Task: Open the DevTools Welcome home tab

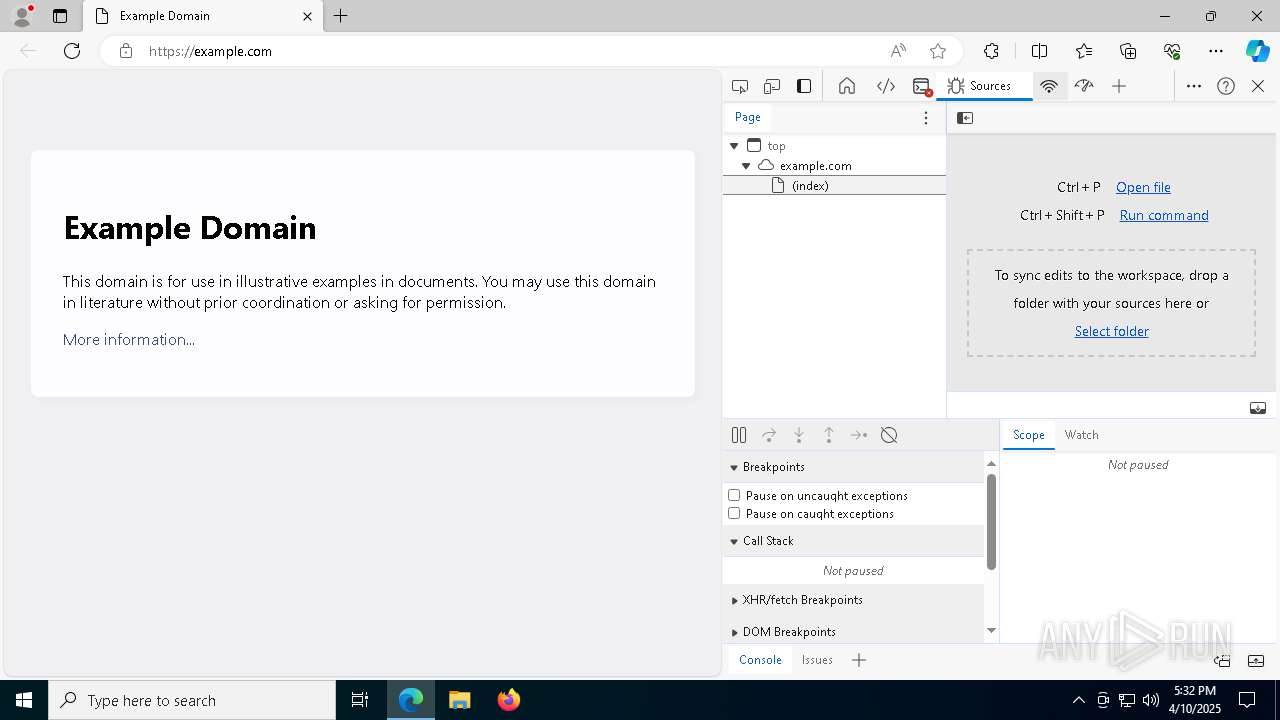Action: [847, 86]
